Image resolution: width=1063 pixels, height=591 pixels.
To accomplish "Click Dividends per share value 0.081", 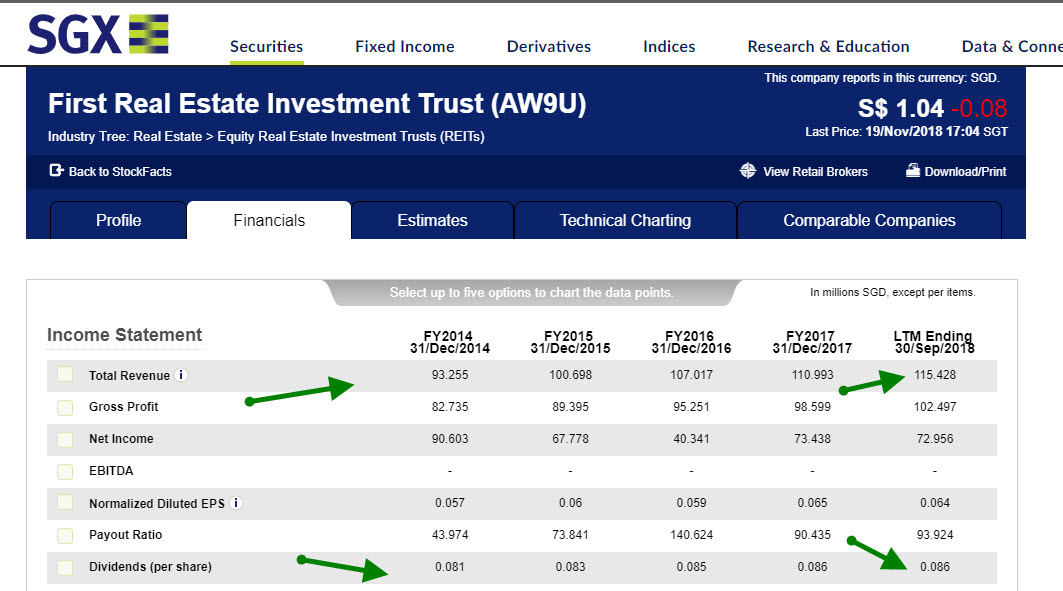I will [x=450, y=567].
